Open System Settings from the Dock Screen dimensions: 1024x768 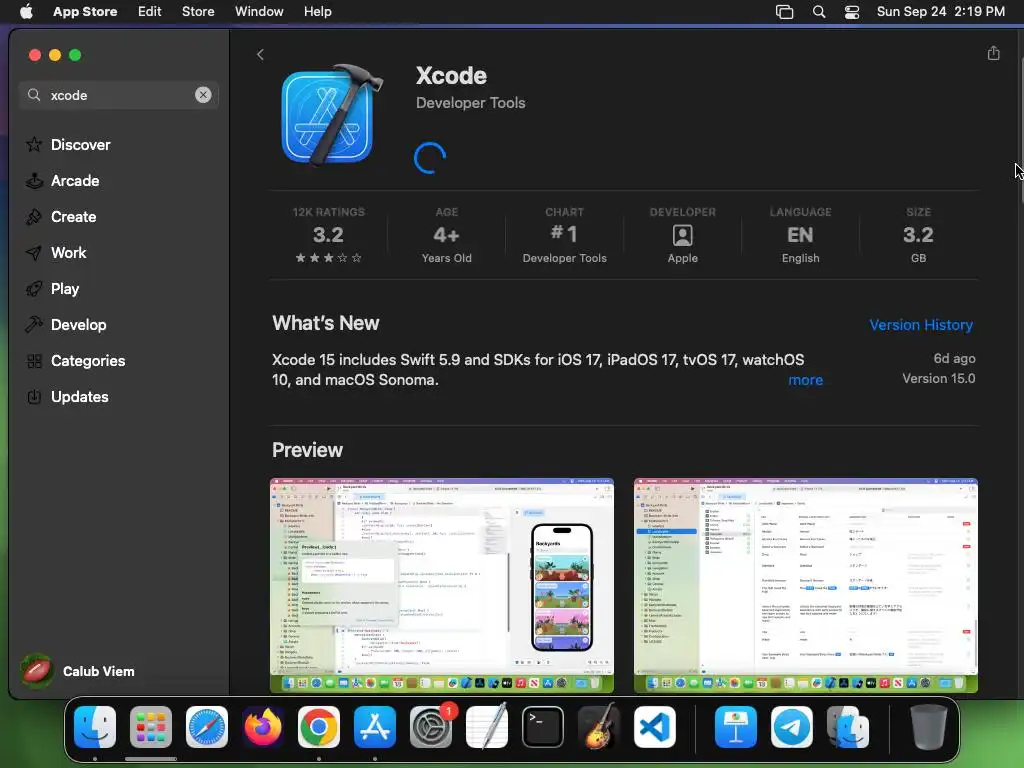coord(431,726)
